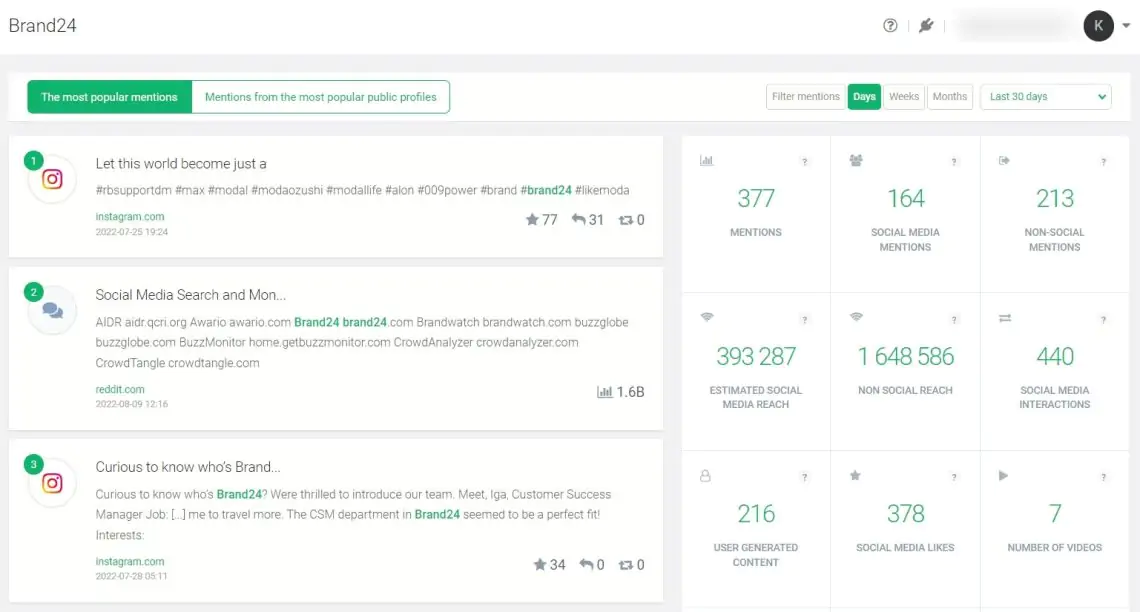Open the Last 30 days dropdown
Viewport: 1140px width, 612px height.
coord(1045,97)
